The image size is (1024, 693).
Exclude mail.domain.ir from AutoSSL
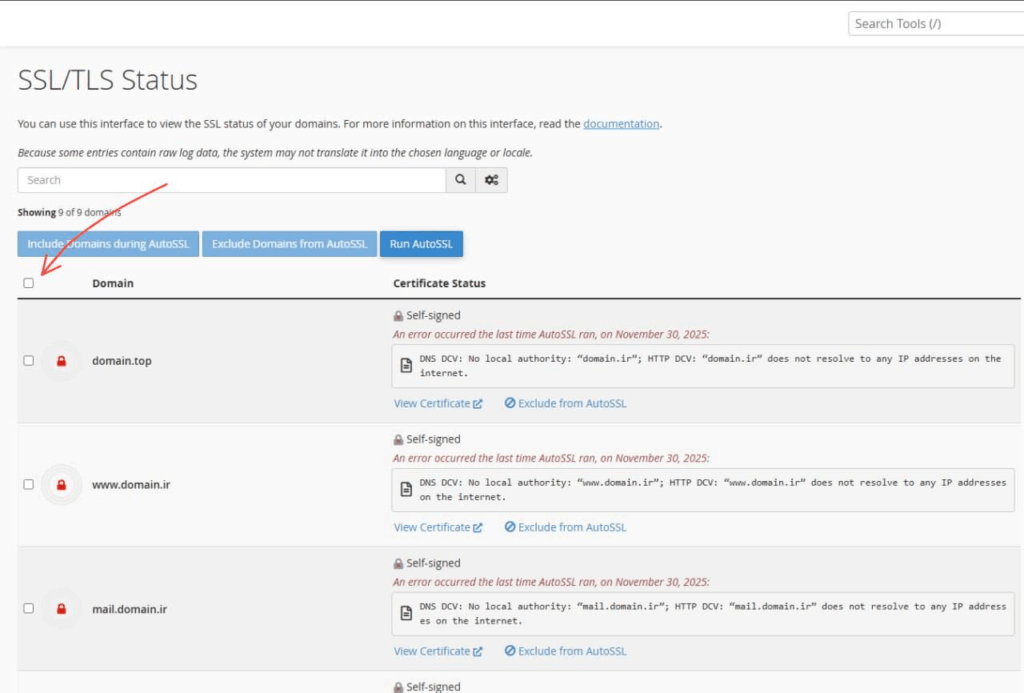point(565,651)
